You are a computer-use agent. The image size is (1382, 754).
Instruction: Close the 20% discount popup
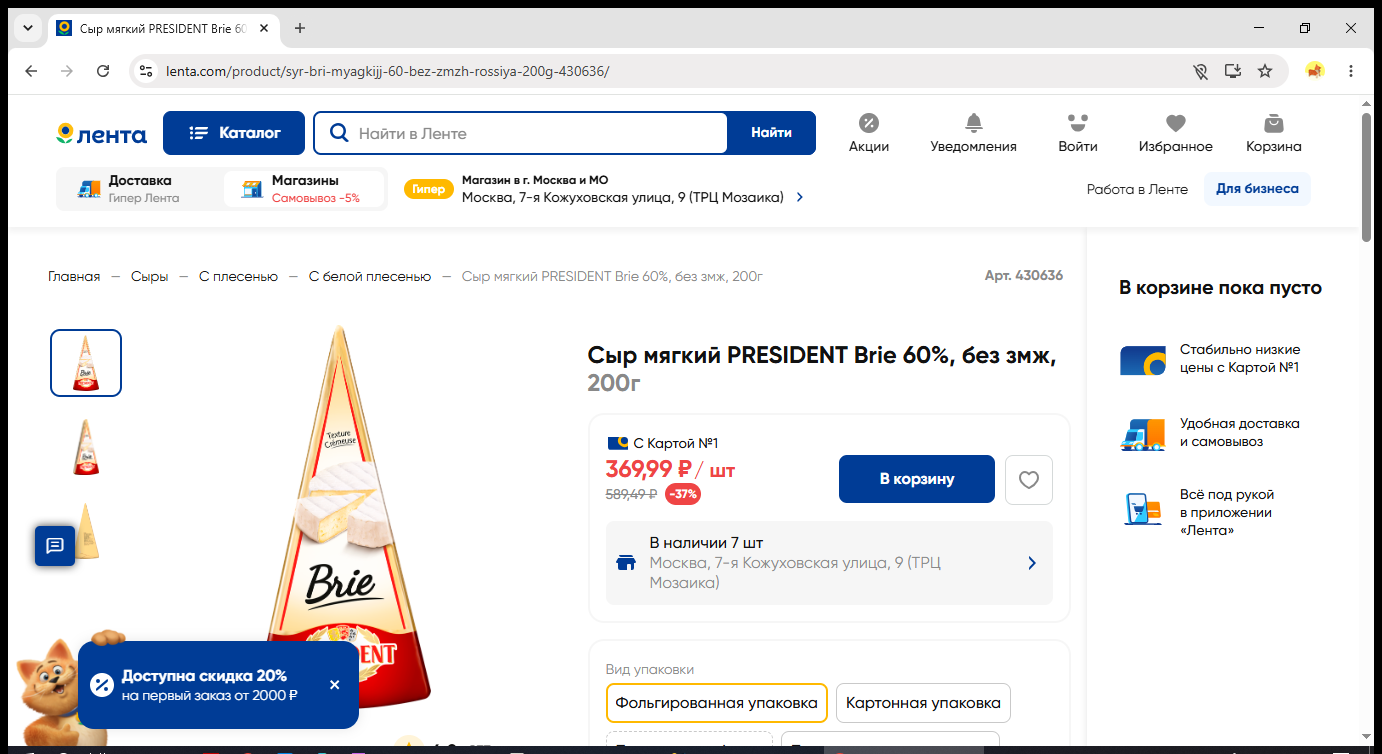tap(335, 685)
